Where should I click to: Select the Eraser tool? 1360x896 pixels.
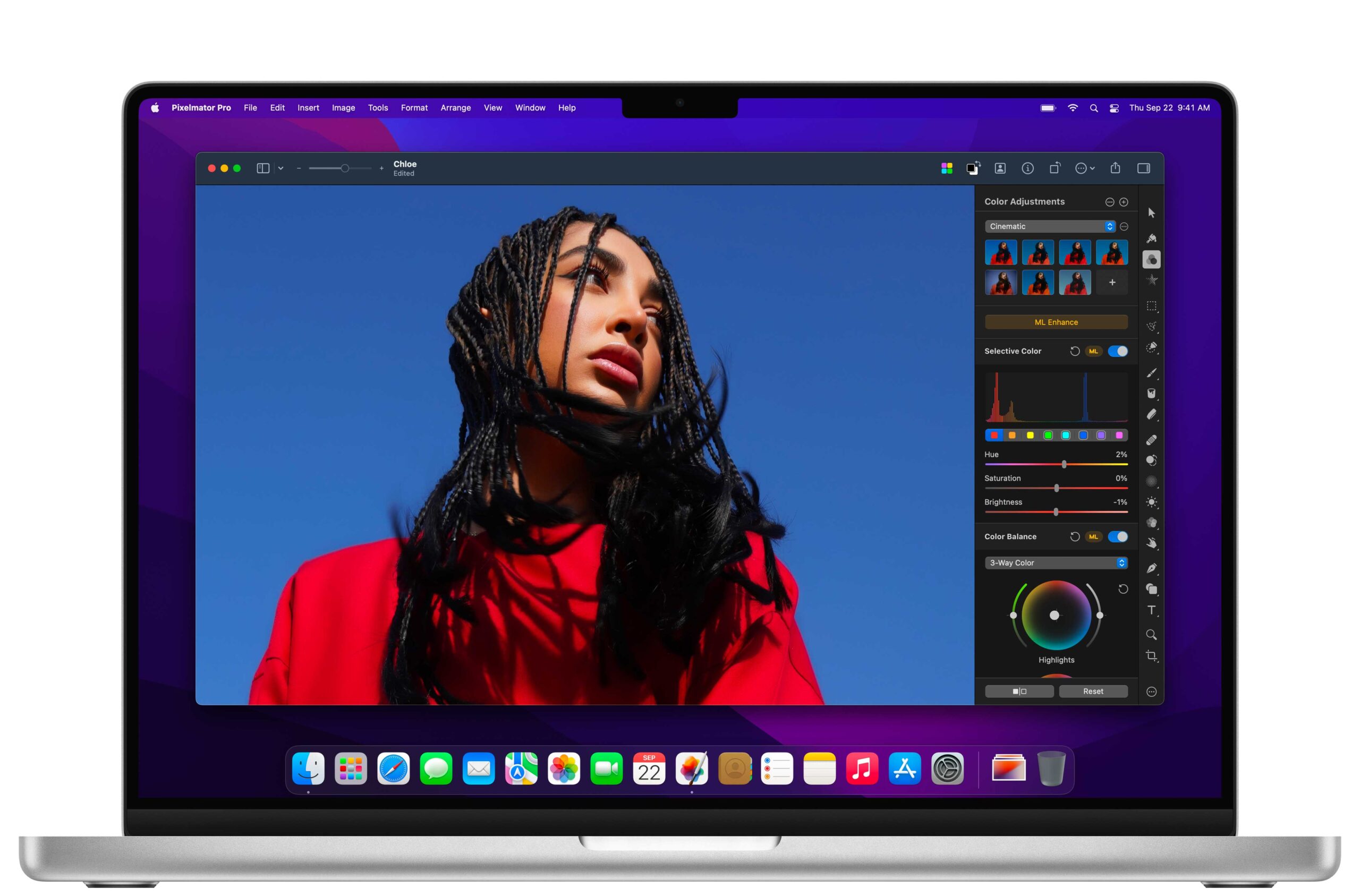point(1151,414)
